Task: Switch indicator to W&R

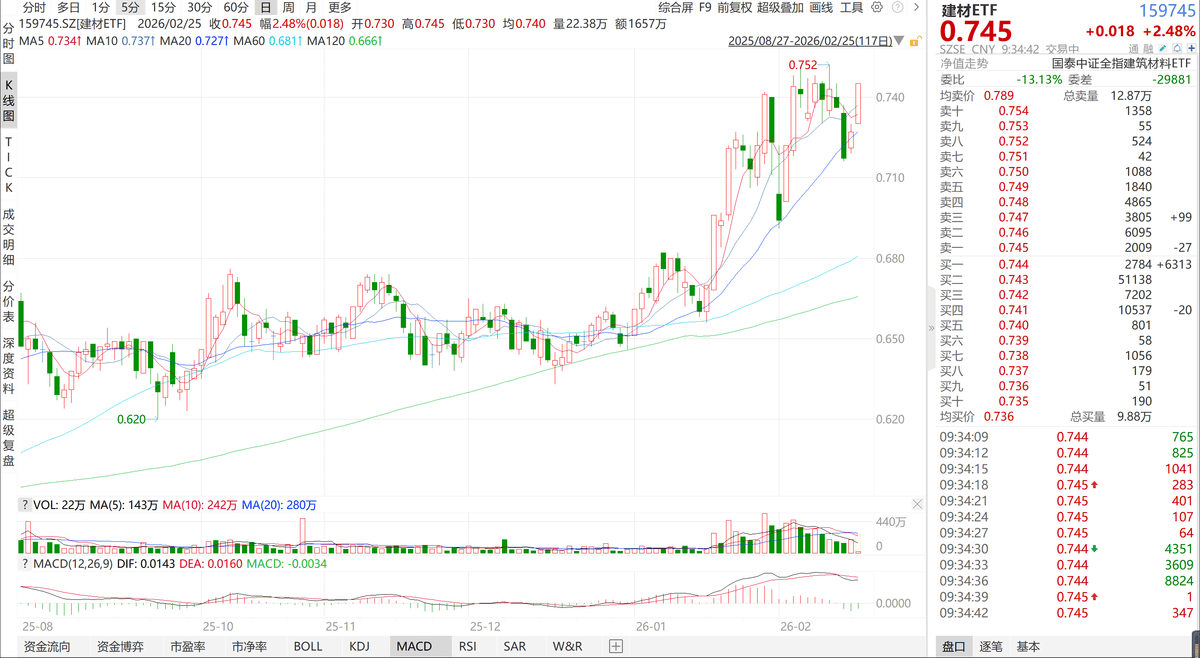Action: click(567, 647)
